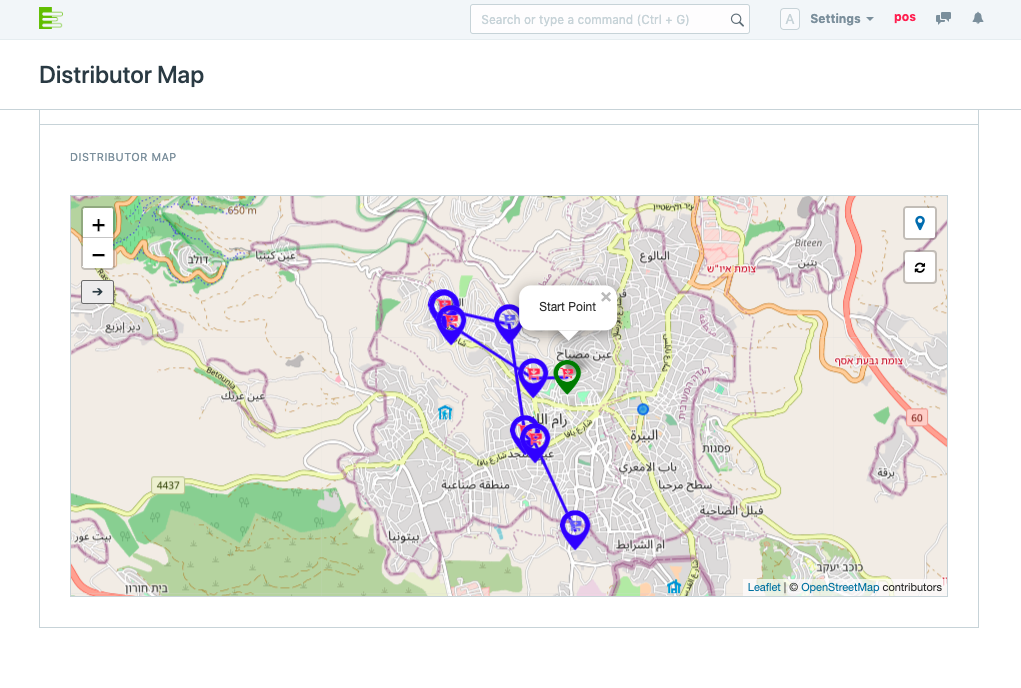This screenshot has width=1021, height=688.
Task: Click the search command input field
Action: [x=598, y=19]
